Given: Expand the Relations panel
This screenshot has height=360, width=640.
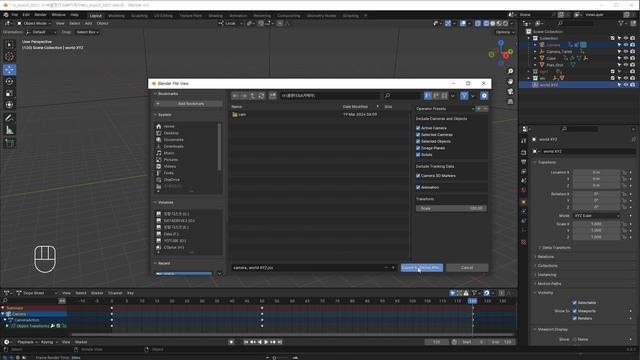Looking at the screenshot, I should tap(545, 257).
